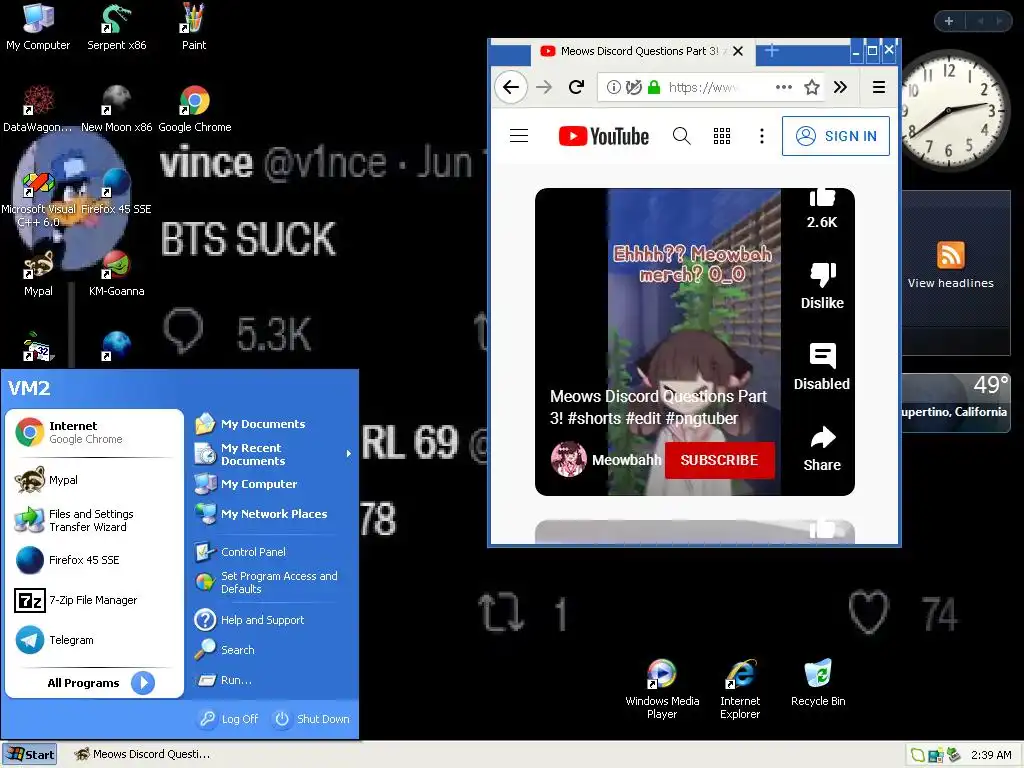Expand browser toolbar overflow chevrons
Screen dimensions: 1024x768
click(x=840, y=87)
